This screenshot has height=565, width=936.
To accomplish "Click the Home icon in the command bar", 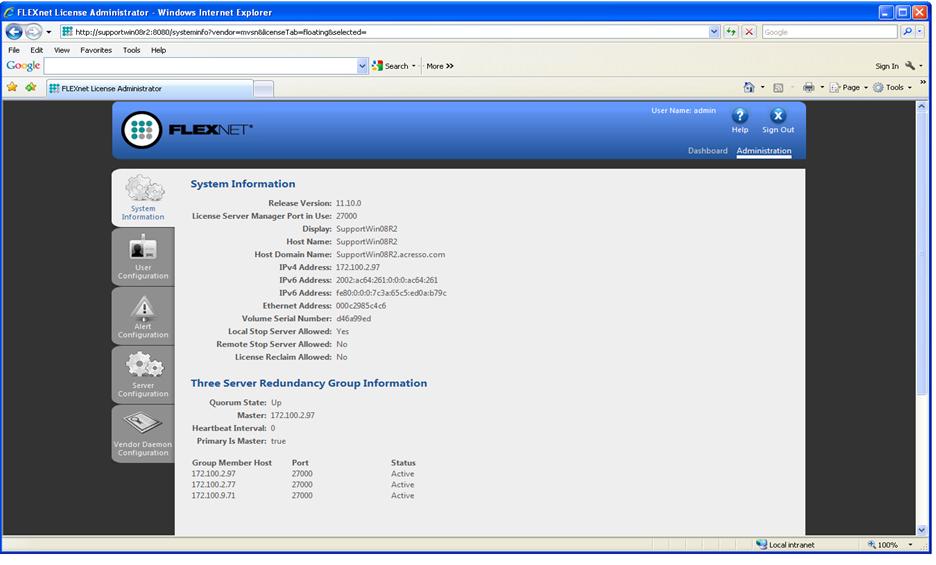I will click(x=749, y=88).
